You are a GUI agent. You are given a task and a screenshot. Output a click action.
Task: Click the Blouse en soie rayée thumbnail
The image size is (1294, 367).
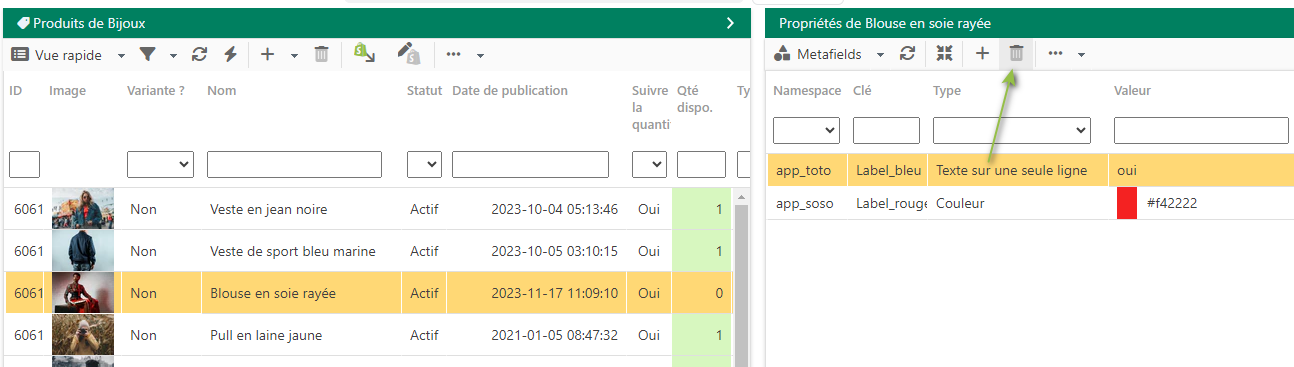click(x=83, y=293)
